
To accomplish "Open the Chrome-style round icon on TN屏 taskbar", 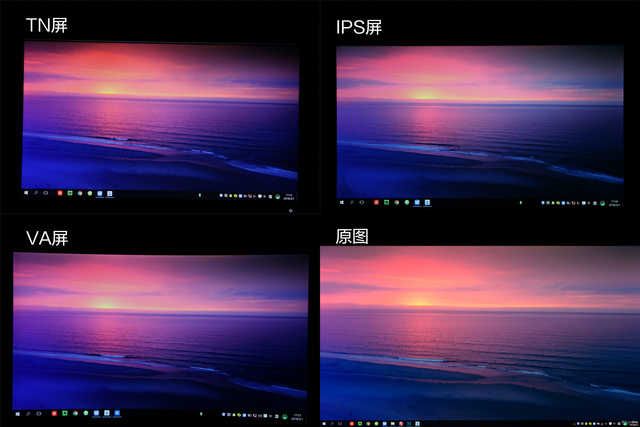I will pyautogui.click(x=80, y=193).
